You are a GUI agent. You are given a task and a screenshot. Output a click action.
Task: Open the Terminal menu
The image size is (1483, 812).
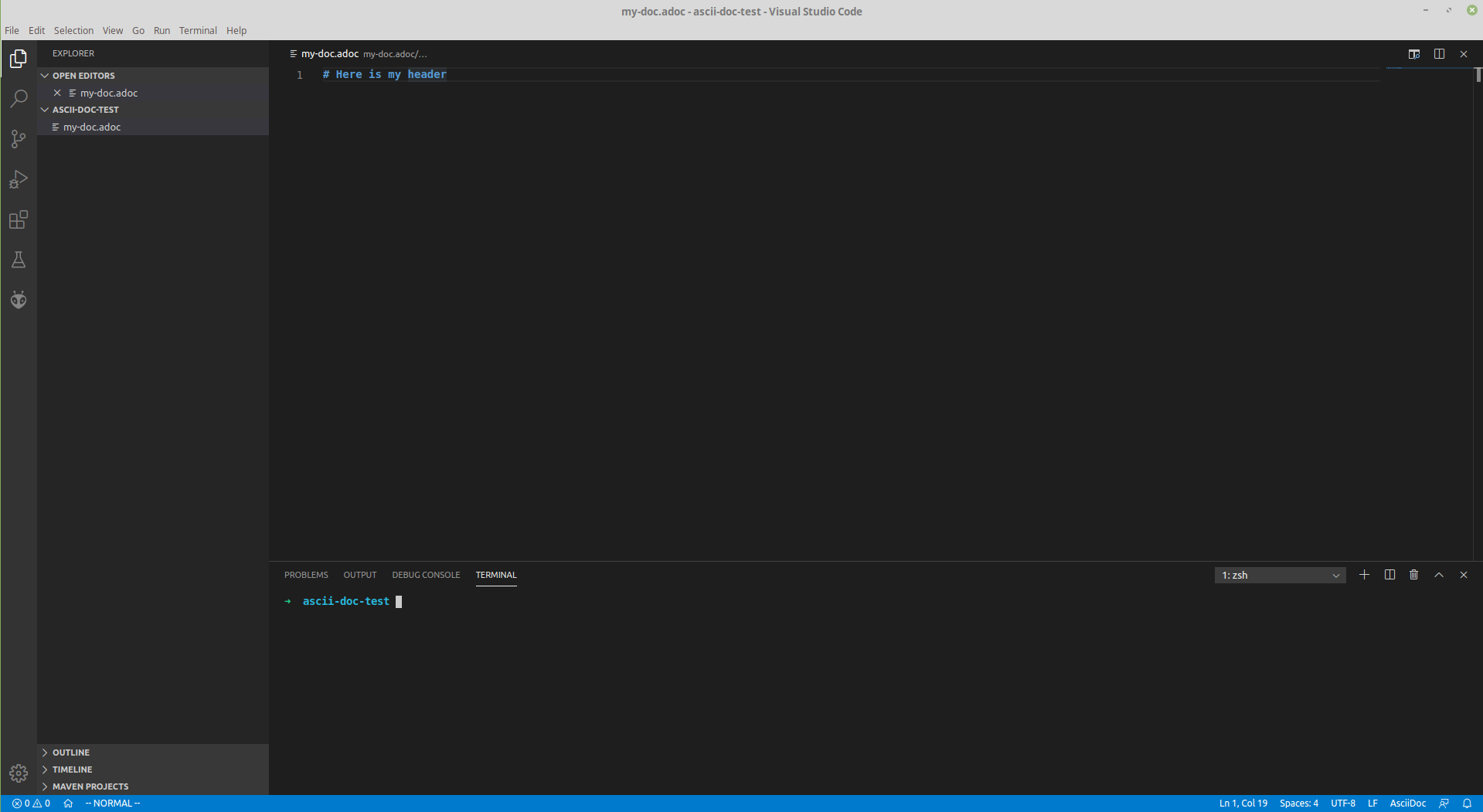point(198,31)
